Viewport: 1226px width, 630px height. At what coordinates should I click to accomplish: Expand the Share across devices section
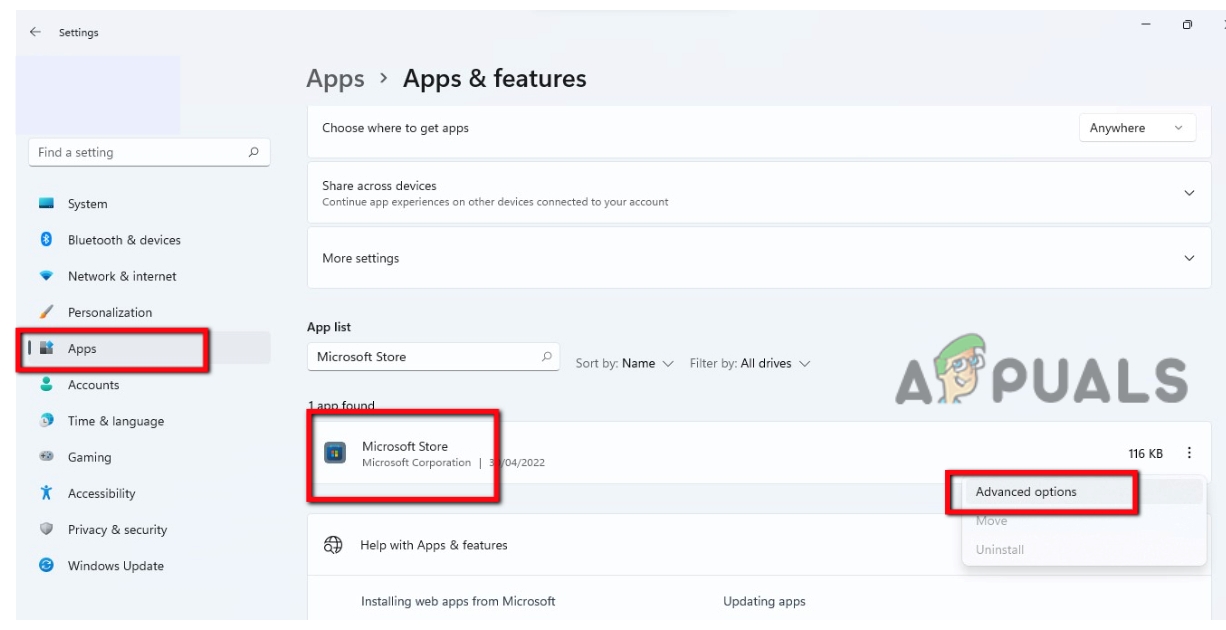[x=1189, y=193]
